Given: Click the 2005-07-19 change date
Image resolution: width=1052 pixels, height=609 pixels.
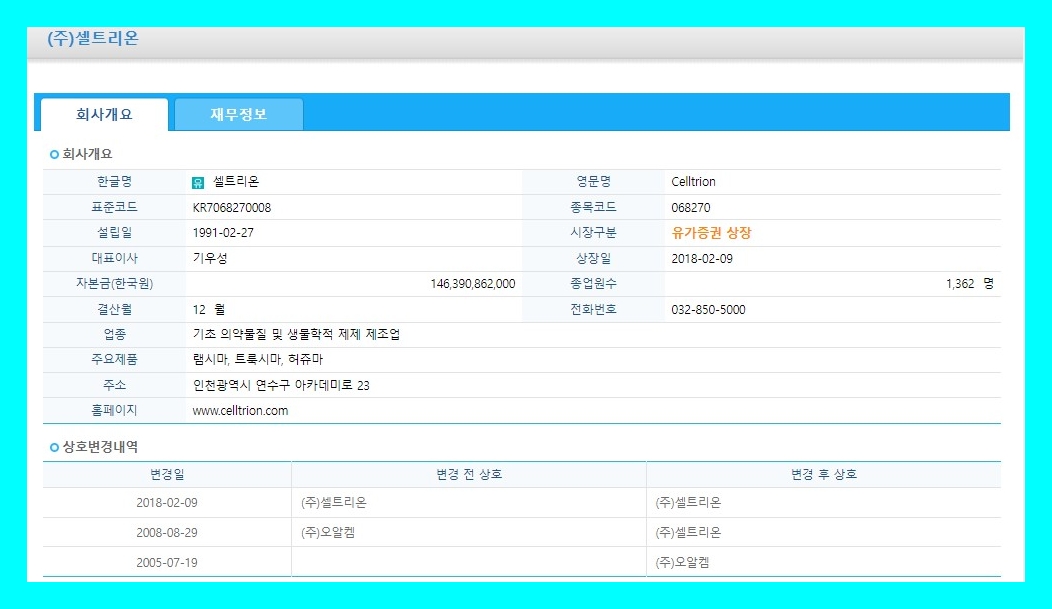Looking at the screenshot, I should coord(167,563).
